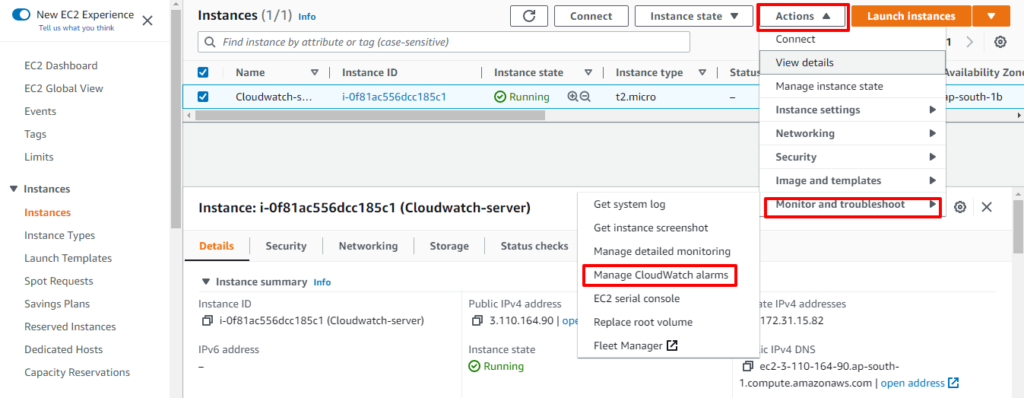
Task: Click the Connect button in toolbar
Action: 591,16
